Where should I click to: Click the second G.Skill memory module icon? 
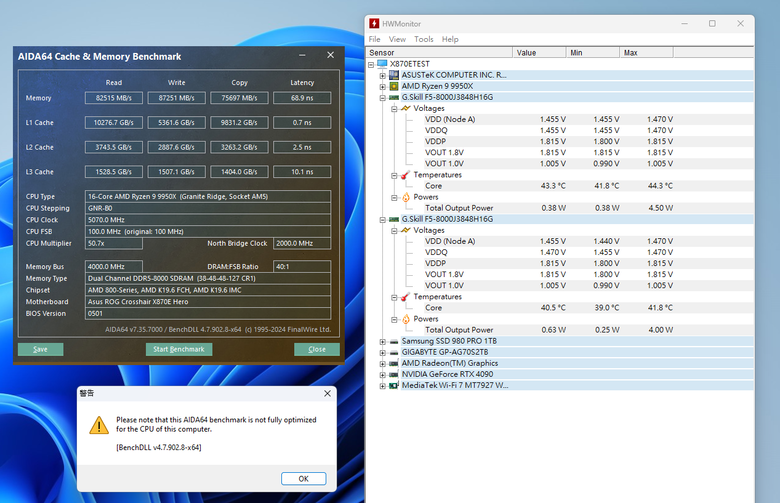(x=394, y=219)
